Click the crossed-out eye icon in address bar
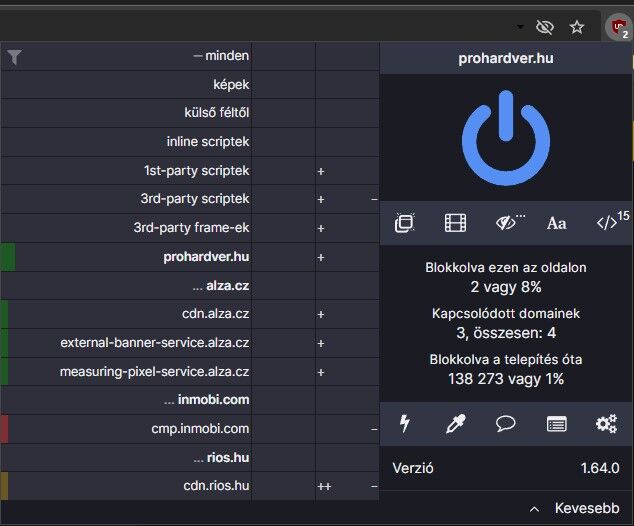634x526 pixels. click(x=544, y=27)
